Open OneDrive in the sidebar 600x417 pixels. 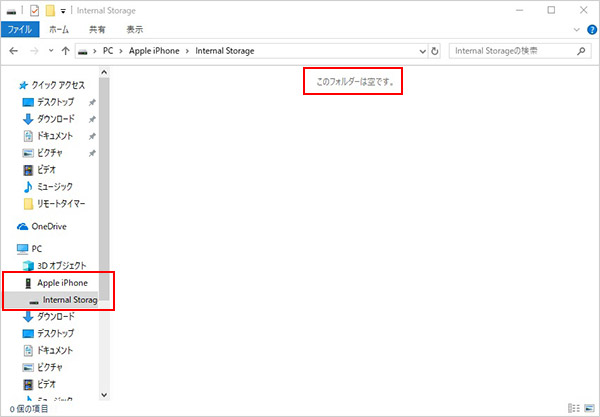[x=48, y=226]
